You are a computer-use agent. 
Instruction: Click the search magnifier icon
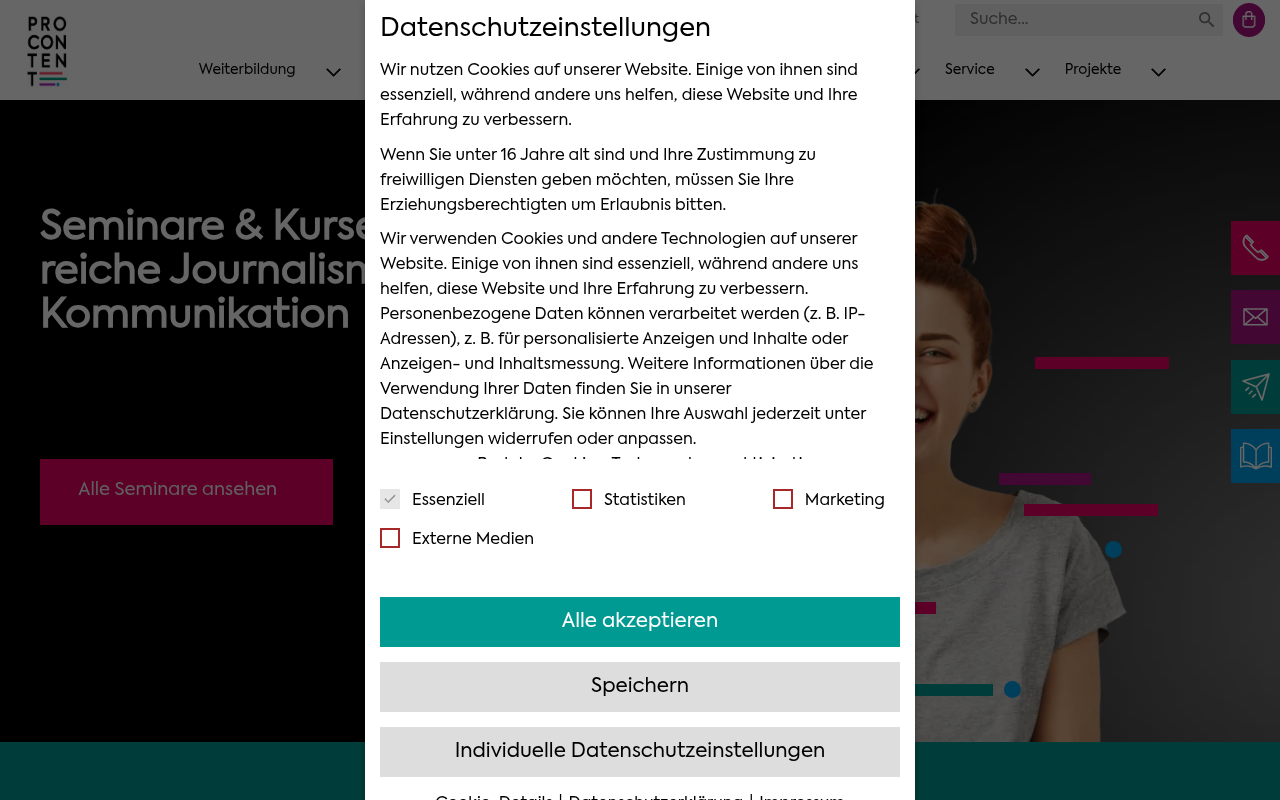pos(1206,20)
